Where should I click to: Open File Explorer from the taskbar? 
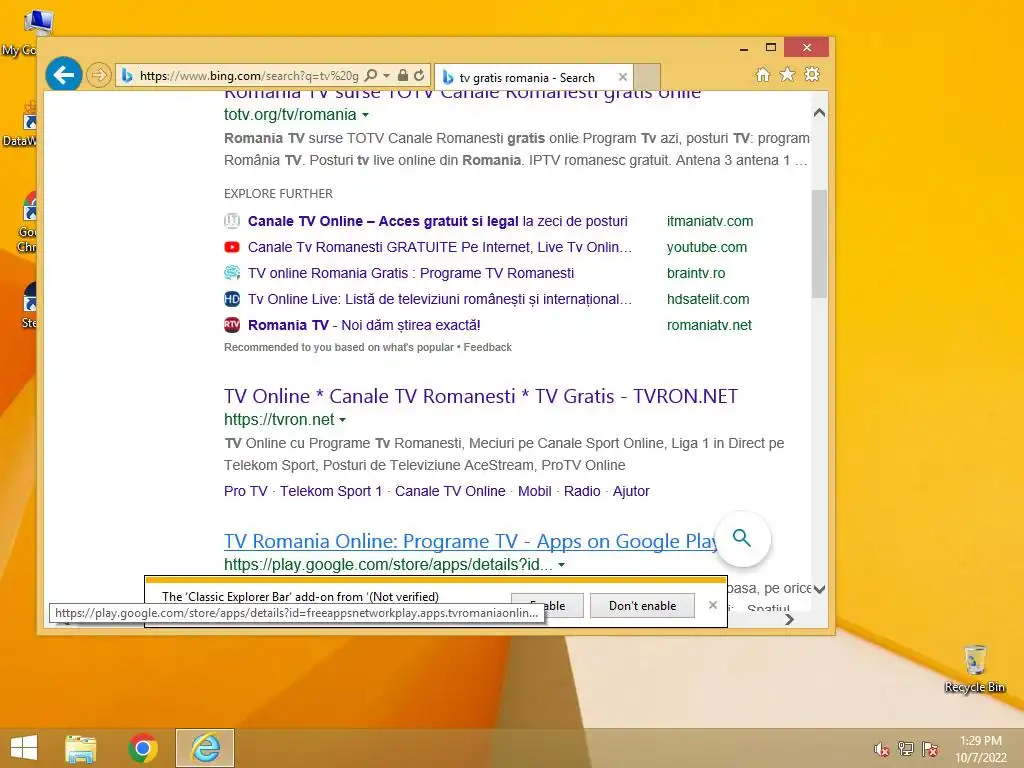click(81, 748)
